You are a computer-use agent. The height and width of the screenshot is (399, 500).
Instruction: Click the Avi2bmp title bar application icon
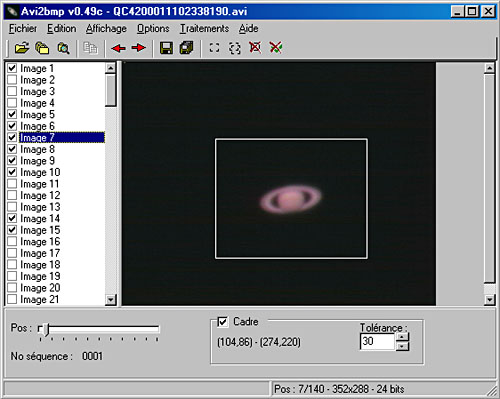click(12, 12)
